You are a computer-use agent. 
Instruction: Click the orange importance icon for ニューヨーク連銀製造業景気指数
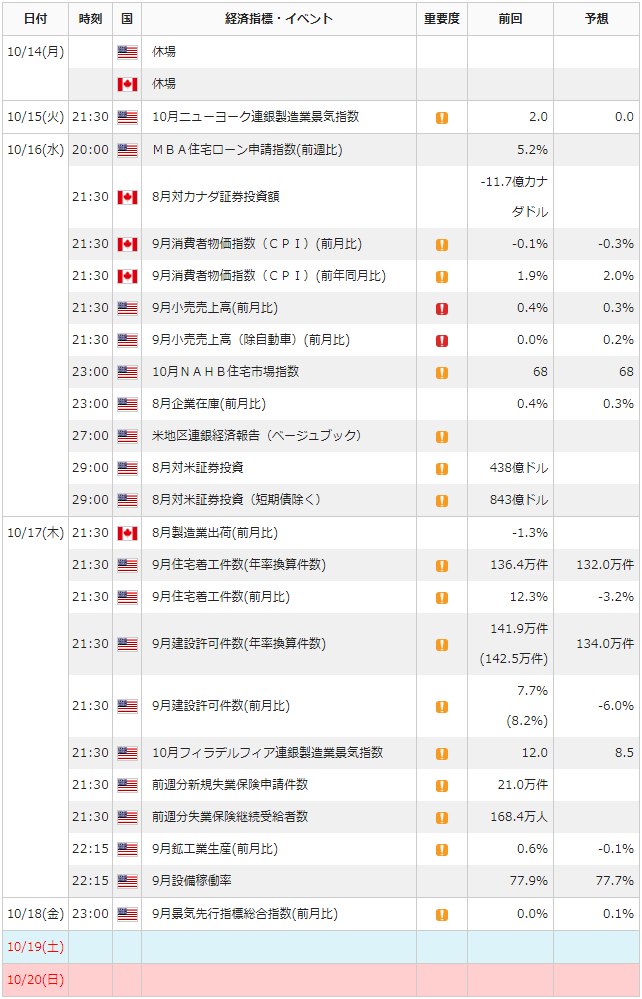point(442,117)
